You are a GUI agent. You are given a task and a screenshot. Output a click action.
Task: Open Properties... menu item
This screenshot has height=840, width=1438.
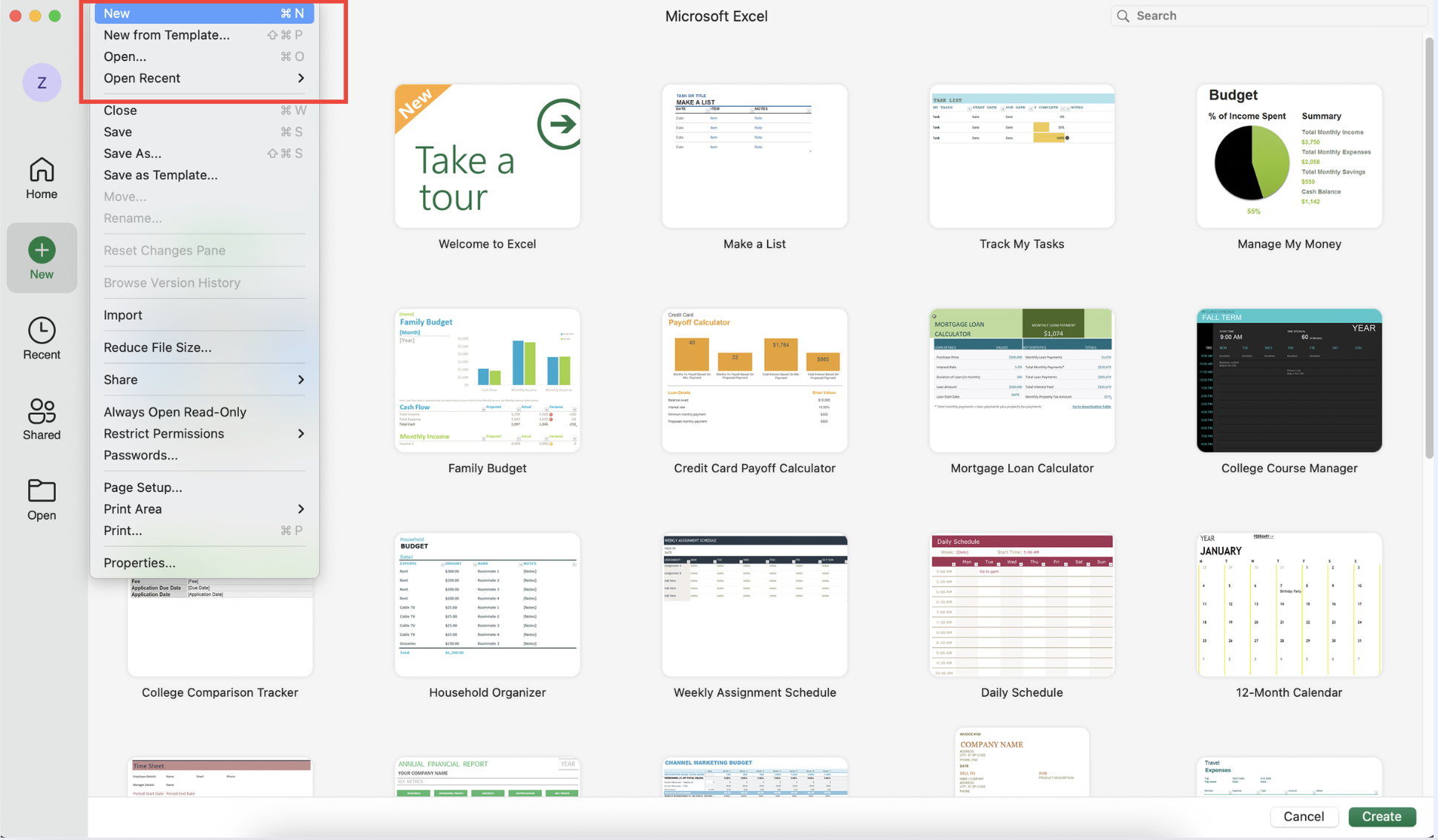coord(204,563)
